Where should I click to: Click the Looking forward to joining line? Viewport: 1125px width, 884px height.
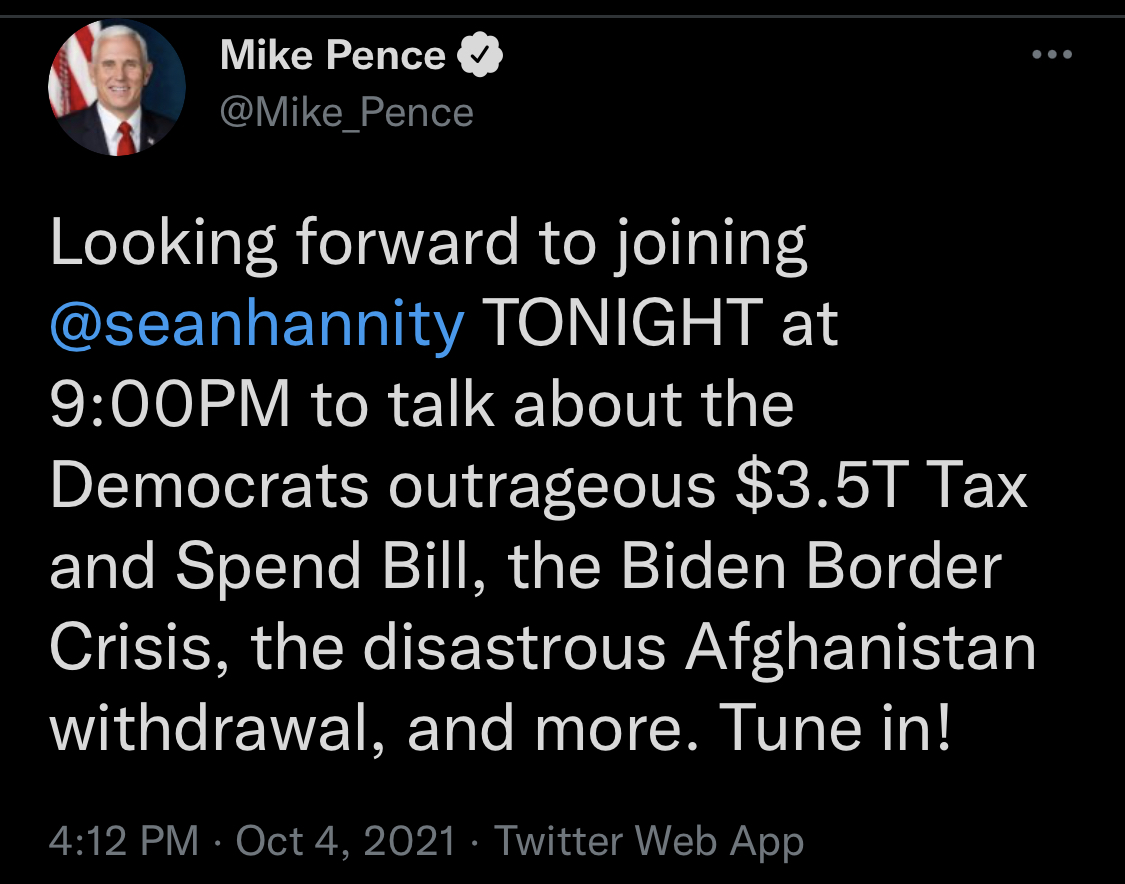(428, 245)
